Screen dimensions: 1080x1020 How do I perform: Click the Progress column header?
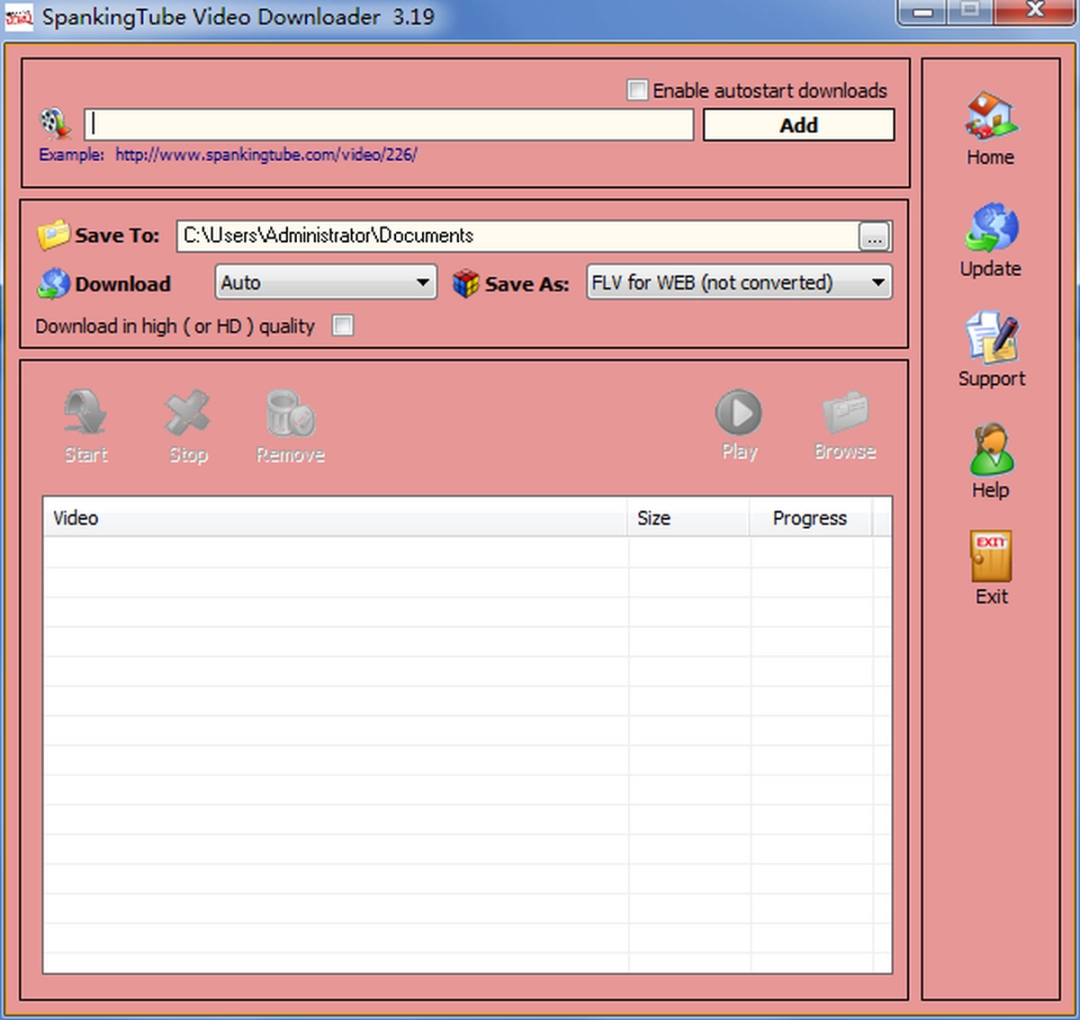click(809, 518)
